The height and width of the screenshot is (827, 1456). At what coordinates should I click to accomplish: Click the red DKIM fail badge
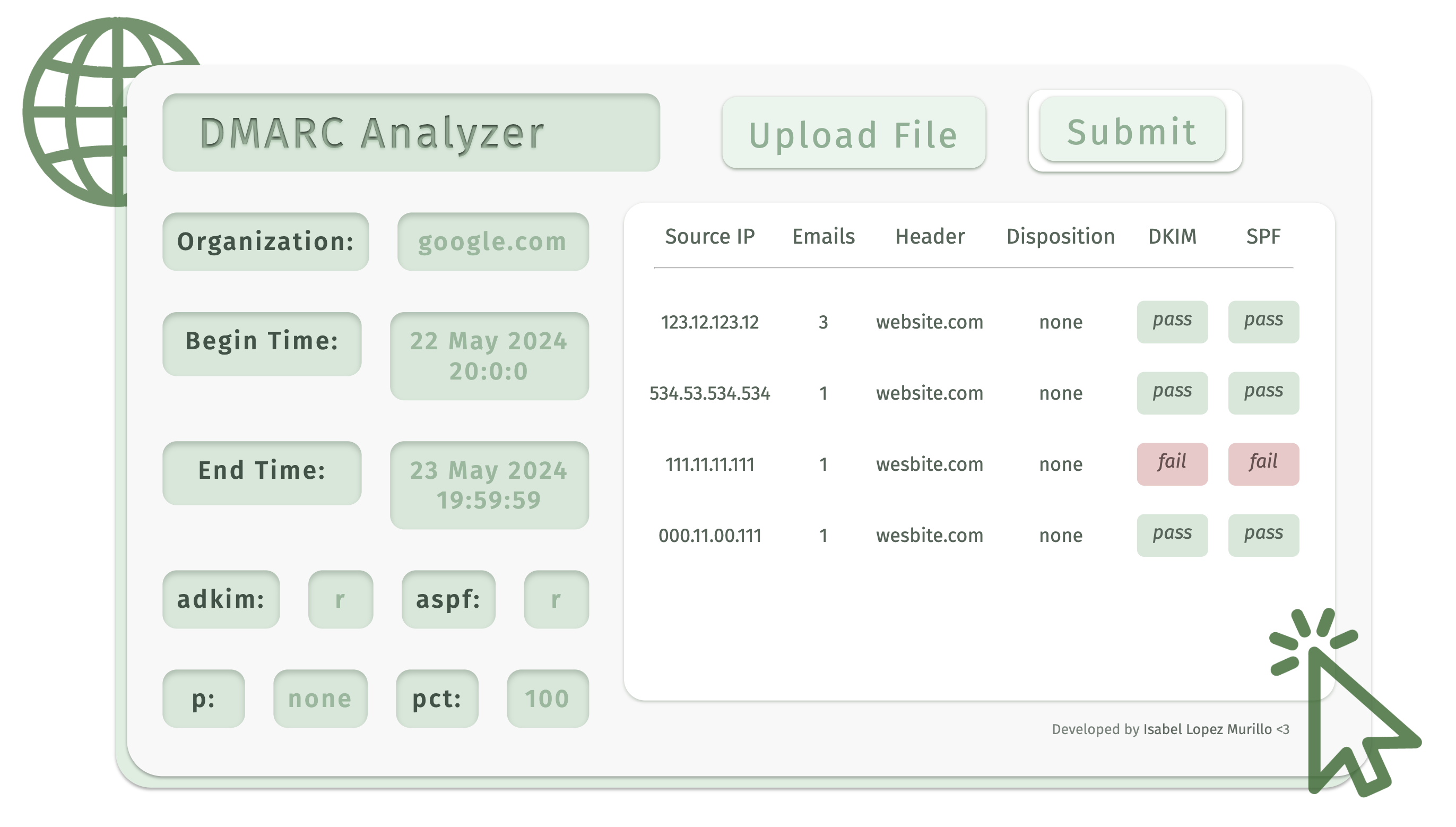1172,464
